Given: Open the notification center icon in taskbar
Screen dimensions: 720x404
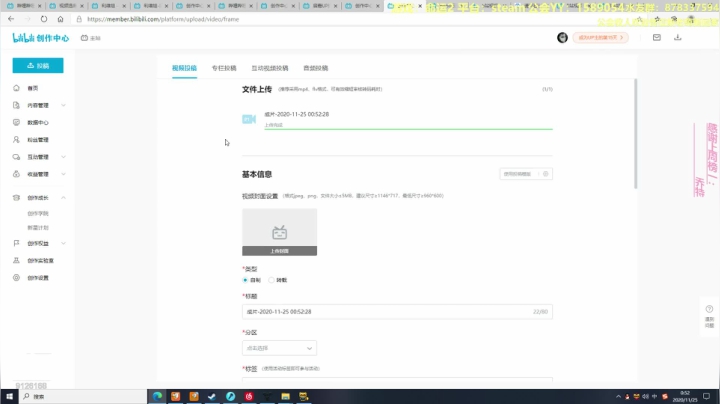Looking at the screenshot, I should (x=707, y=396).
